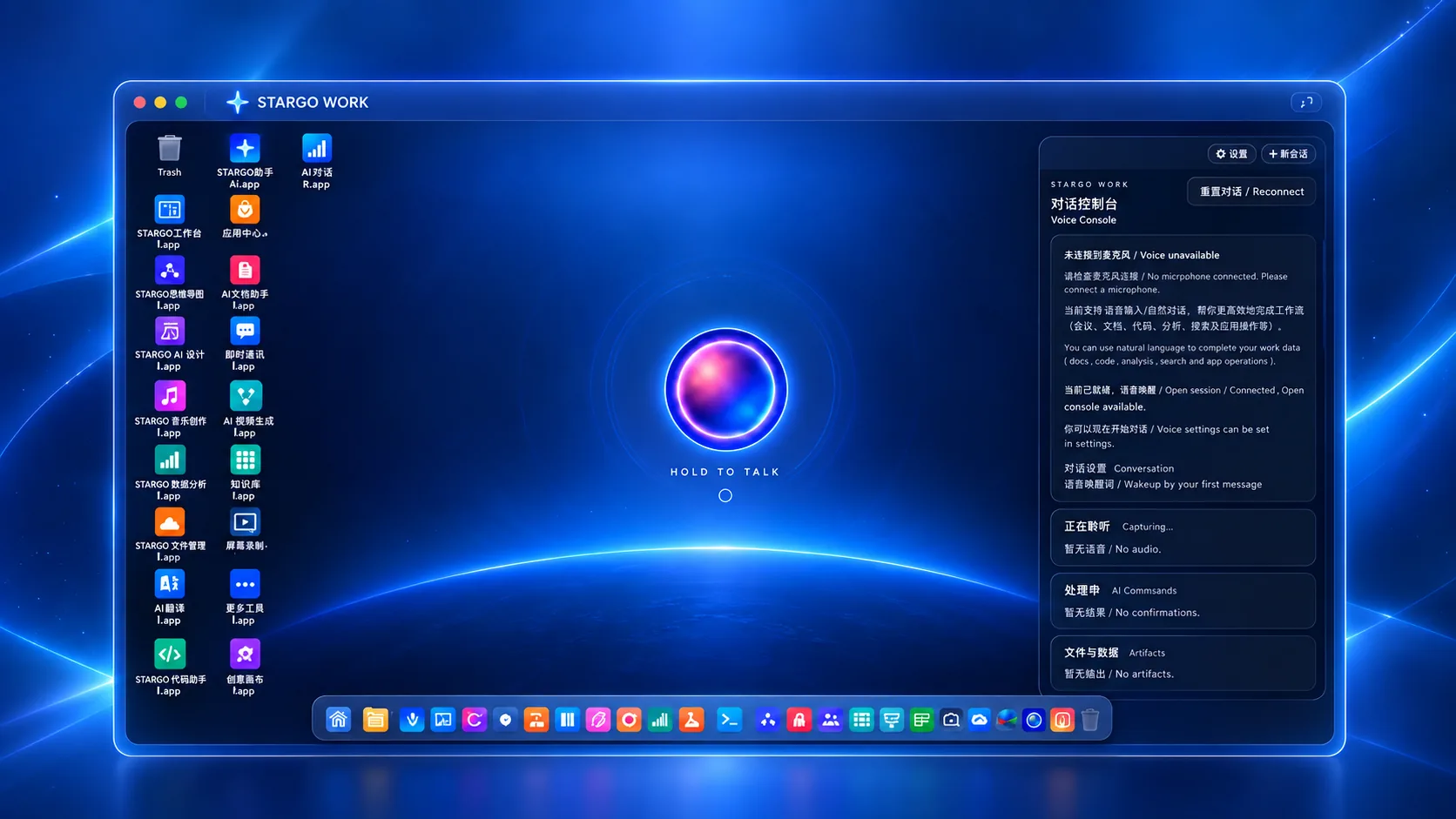
Task: Open the 创意画布 canvas app
Action: point(245,655)
